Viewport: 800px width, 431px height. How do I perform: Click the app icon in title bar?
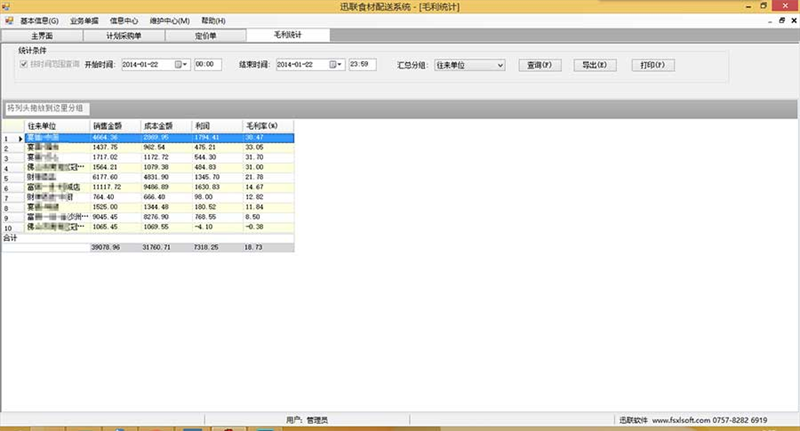coord(7,6)
